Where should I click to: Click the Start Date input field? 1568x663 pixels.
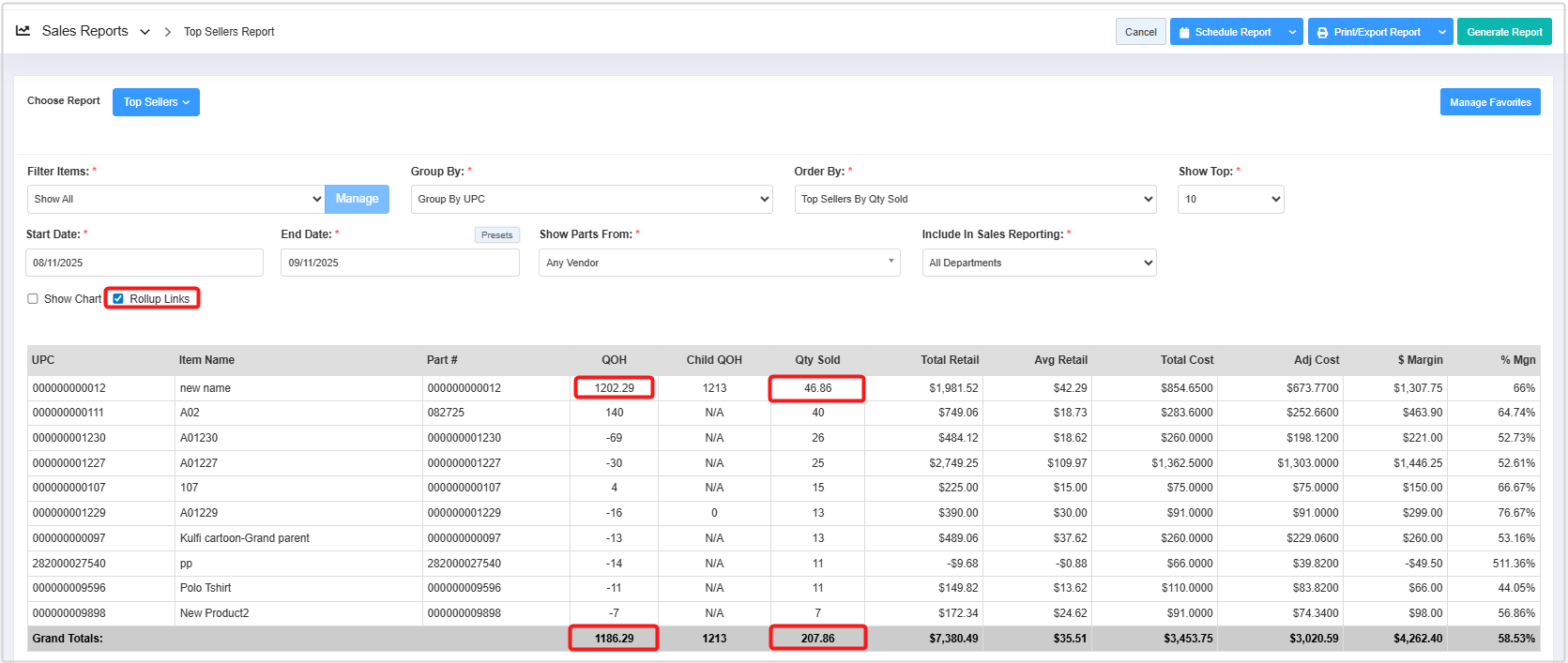coord(145,263)
